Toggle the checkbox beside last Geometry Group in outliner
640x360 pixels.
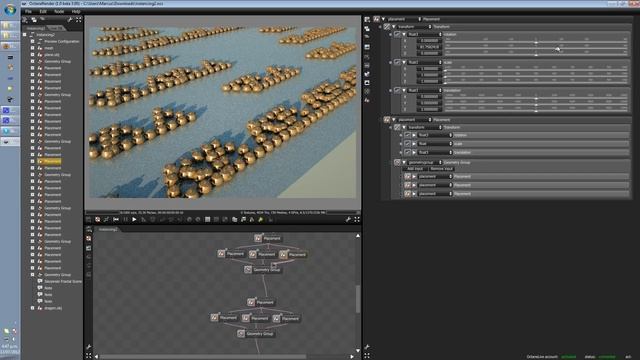33,275
